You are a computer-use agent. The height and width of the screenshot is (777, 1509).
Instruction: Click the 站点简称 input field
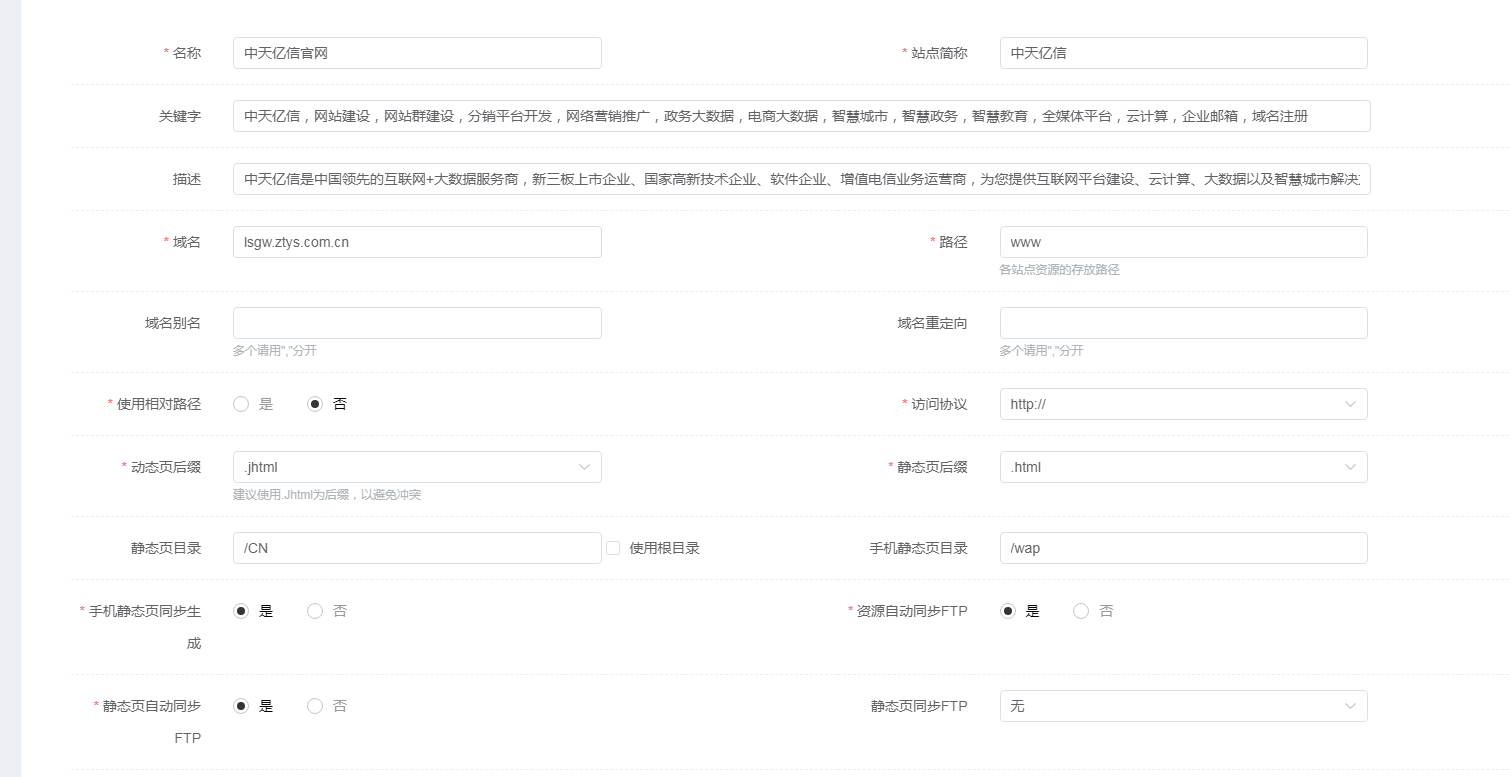tap(1183, 53)
